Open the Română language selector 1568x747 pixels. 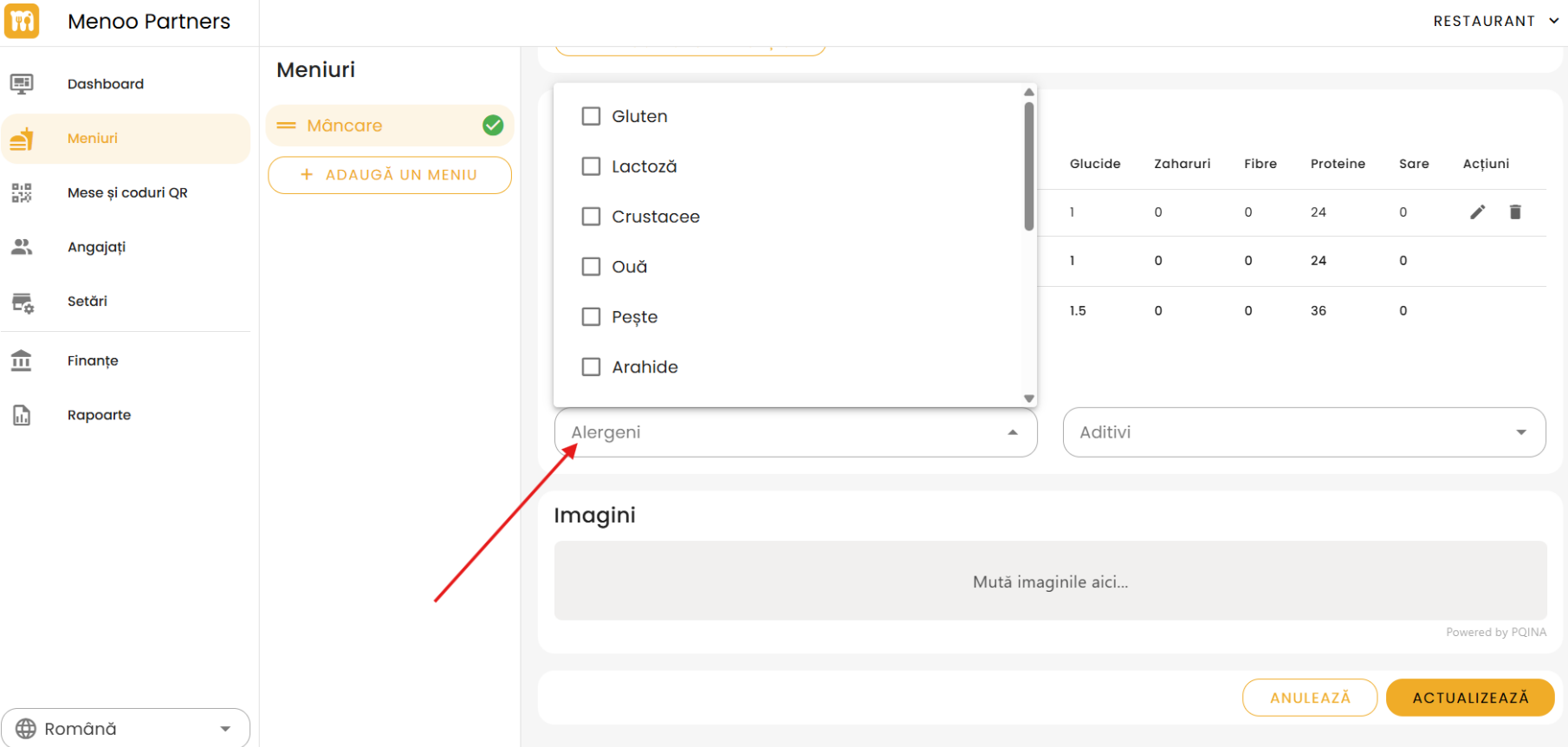pos(126,728)
